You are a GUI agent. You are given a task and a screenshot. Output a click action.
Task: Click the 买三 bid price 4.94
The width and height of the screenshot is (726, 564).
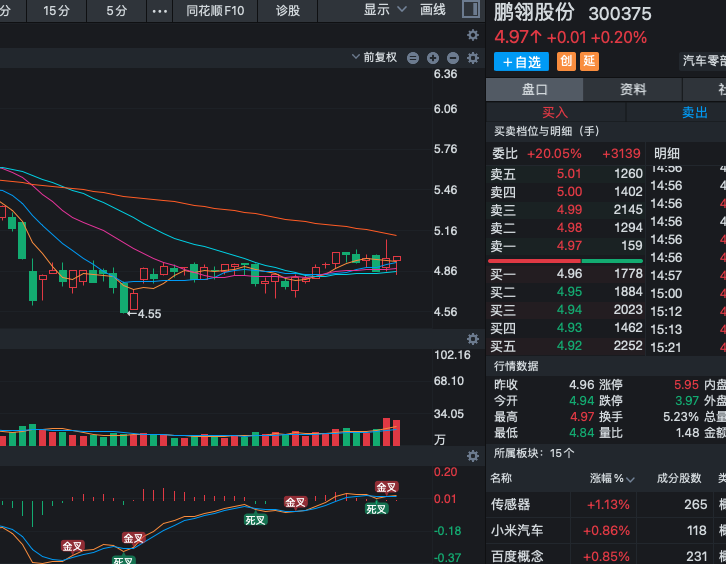pos(569,309)
